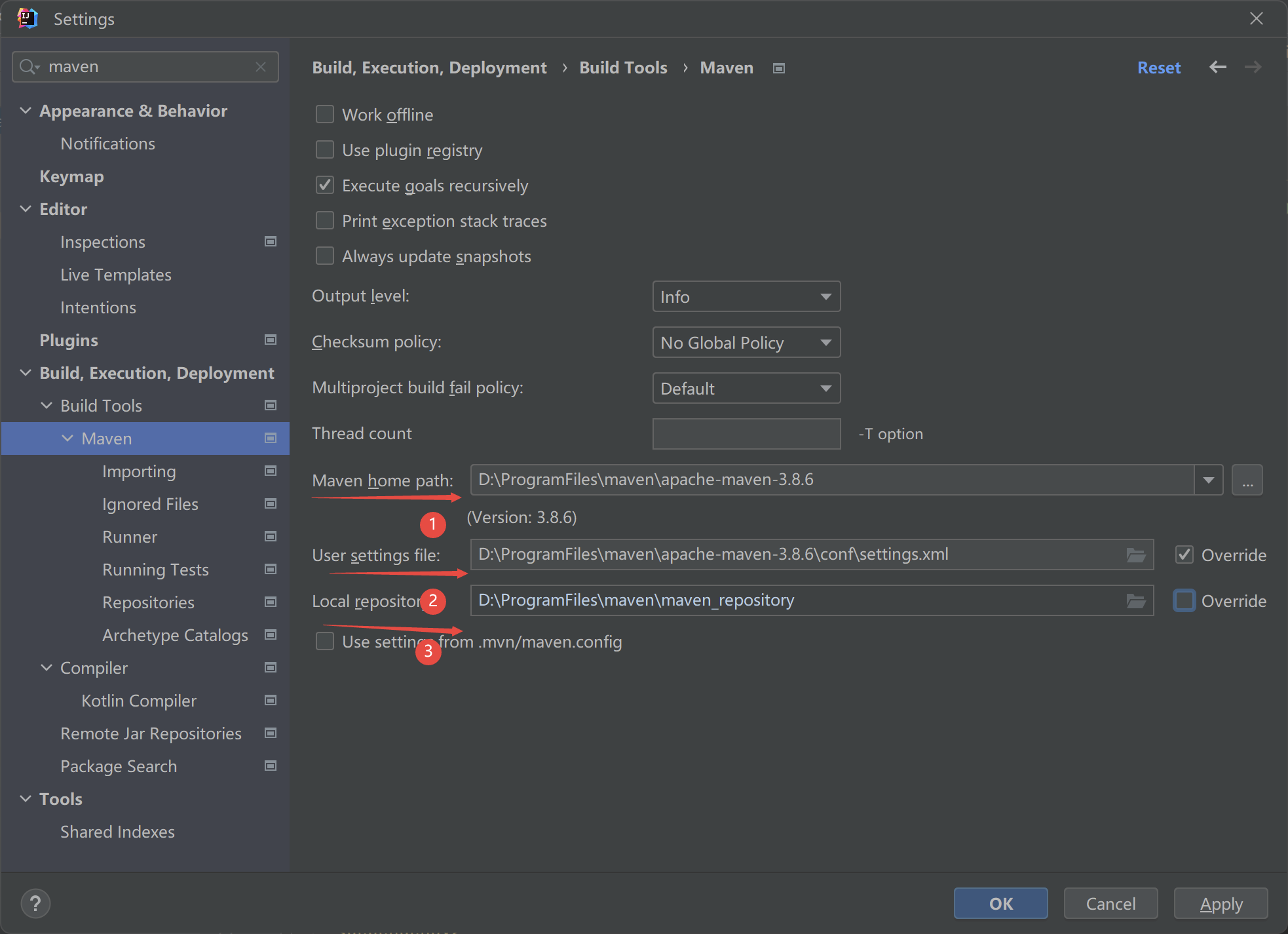Expand the Maven home path dropdown arrow
Viewport: 1288px width, 934px height.
click(1208, 480)
